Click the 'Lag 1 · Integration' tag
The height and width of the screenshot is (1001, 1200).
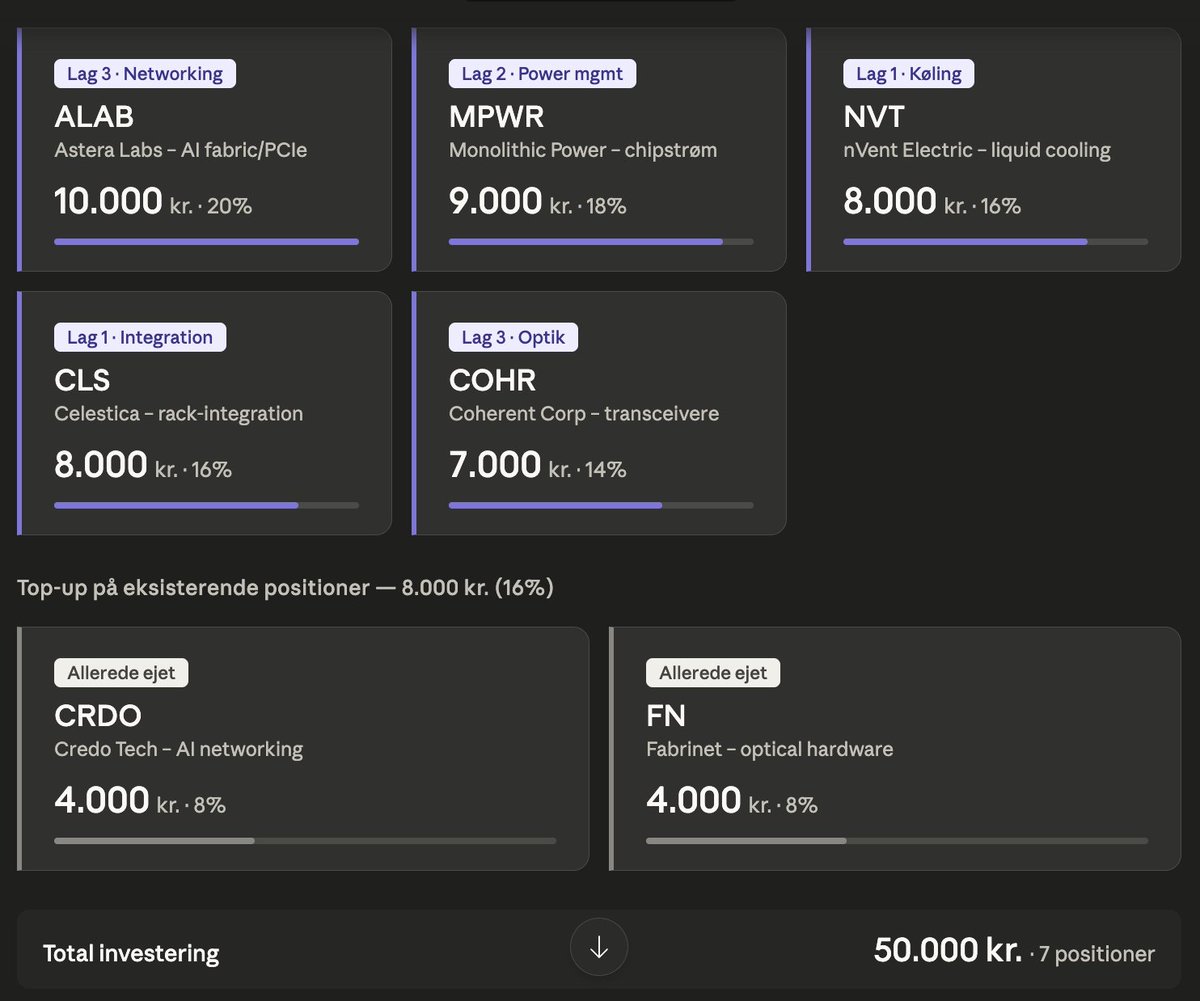[x=140, y=337]
